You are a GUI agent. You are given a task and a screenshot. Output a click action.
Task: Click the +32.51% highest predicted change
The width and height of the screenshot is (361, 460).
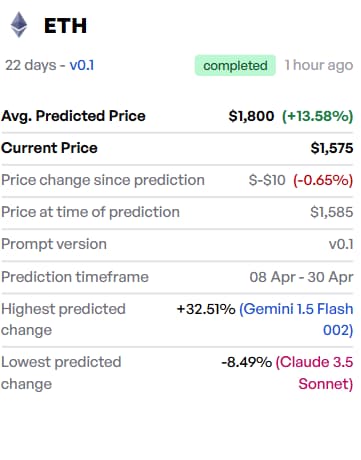(x=206, y=309)
